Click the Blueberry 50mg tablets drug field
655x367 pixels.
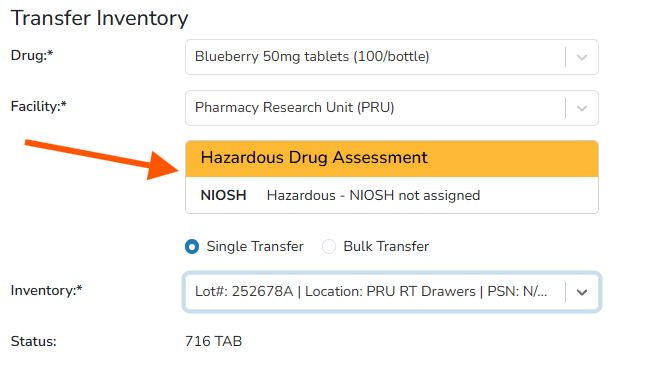coord(392,57)
